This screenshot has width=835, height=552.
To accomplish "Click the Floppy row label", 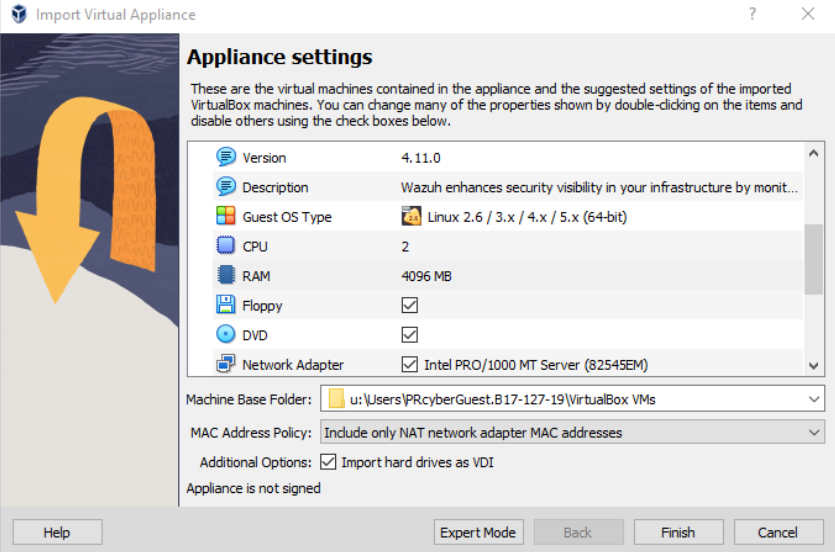I will pos(262,306).
